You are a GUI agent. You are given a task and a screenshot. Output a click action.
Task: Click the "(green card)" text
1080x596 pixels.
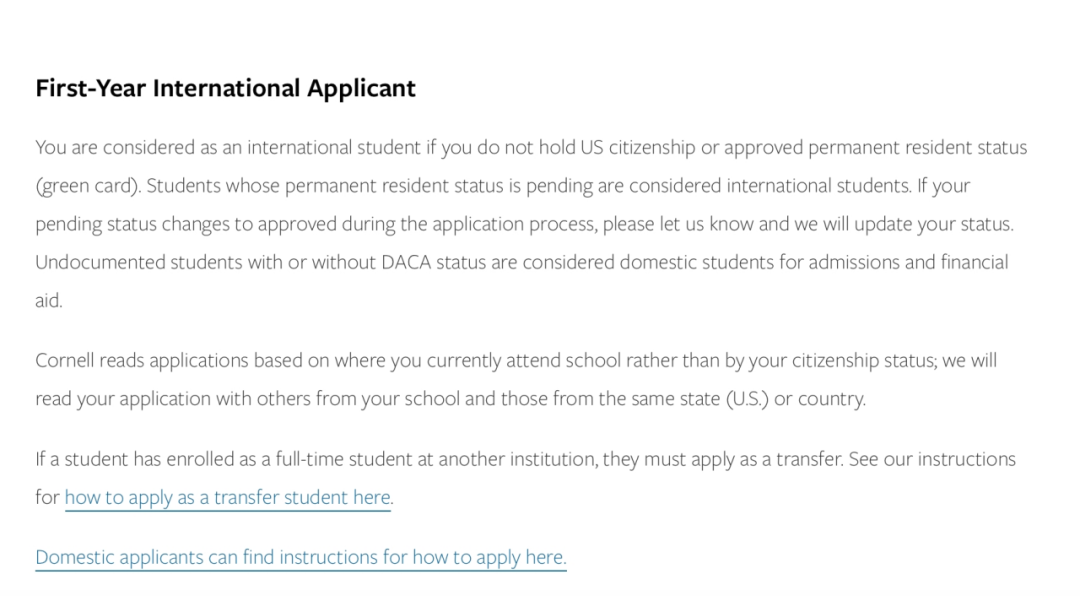[x=87, y=186]
